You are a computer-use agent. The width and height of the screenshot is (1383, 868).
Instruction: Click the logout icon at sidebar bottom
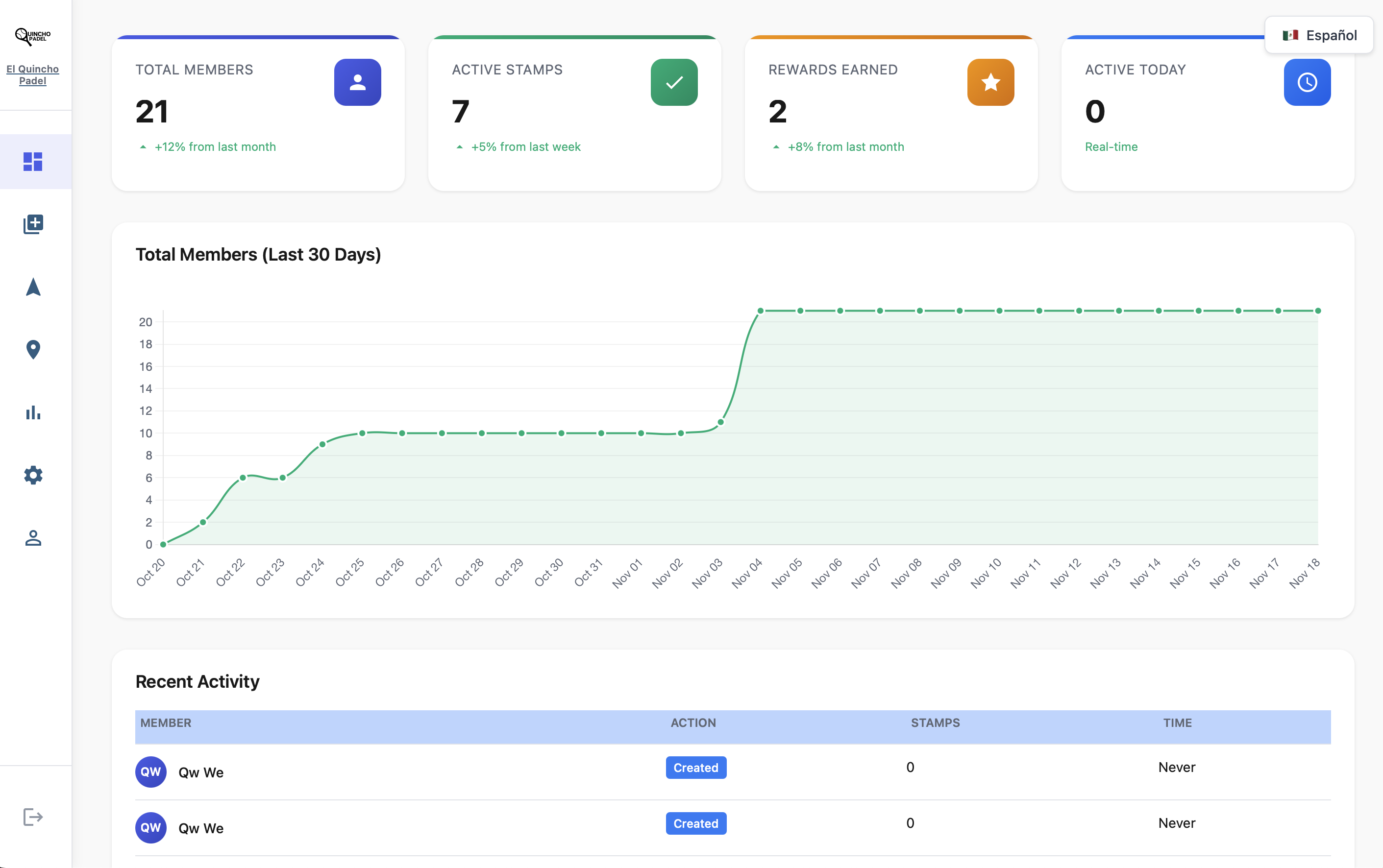click(x=33, y=817)
